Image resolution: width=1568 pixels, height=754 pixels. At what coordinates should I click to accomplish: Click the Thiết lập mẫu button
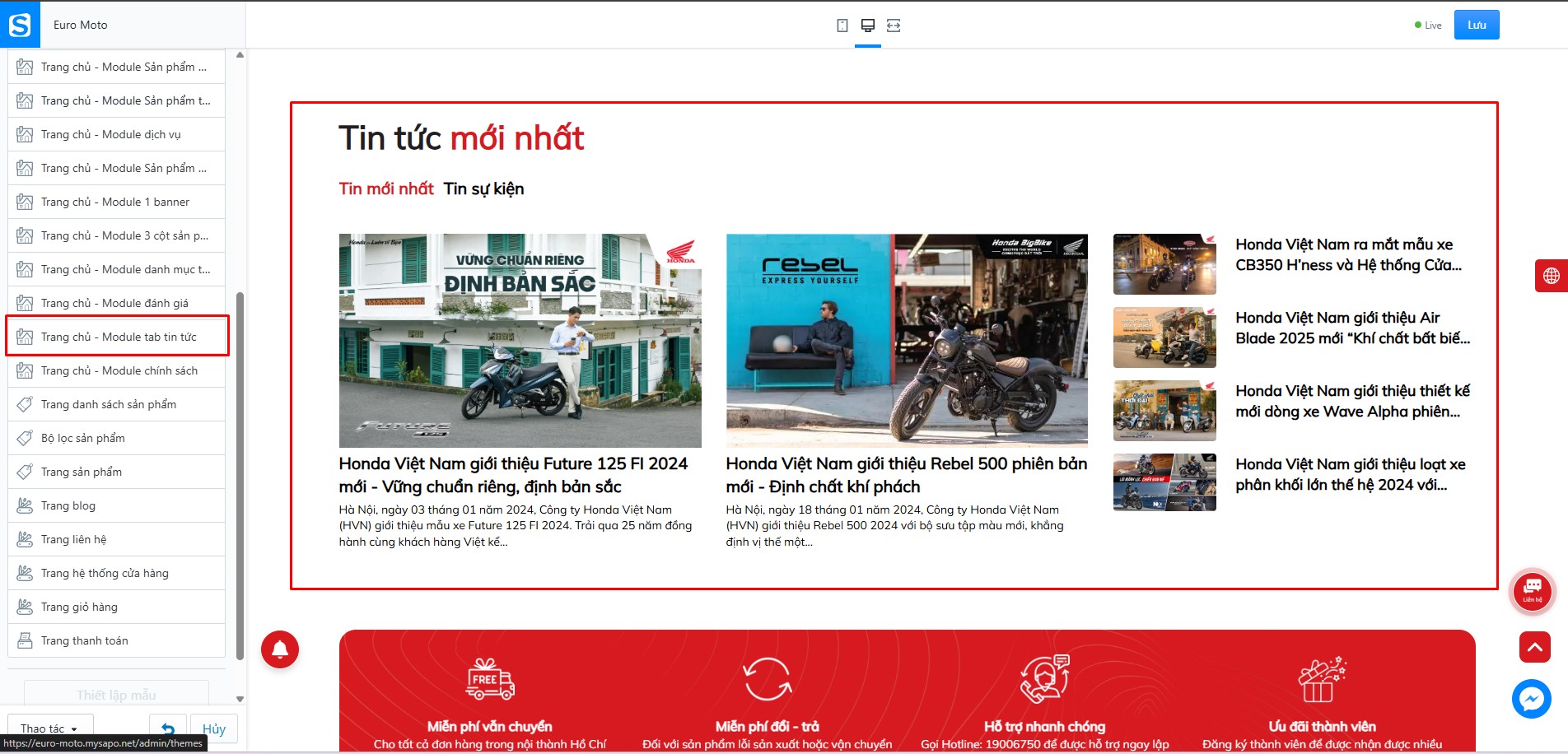click(x=116, y=695)
